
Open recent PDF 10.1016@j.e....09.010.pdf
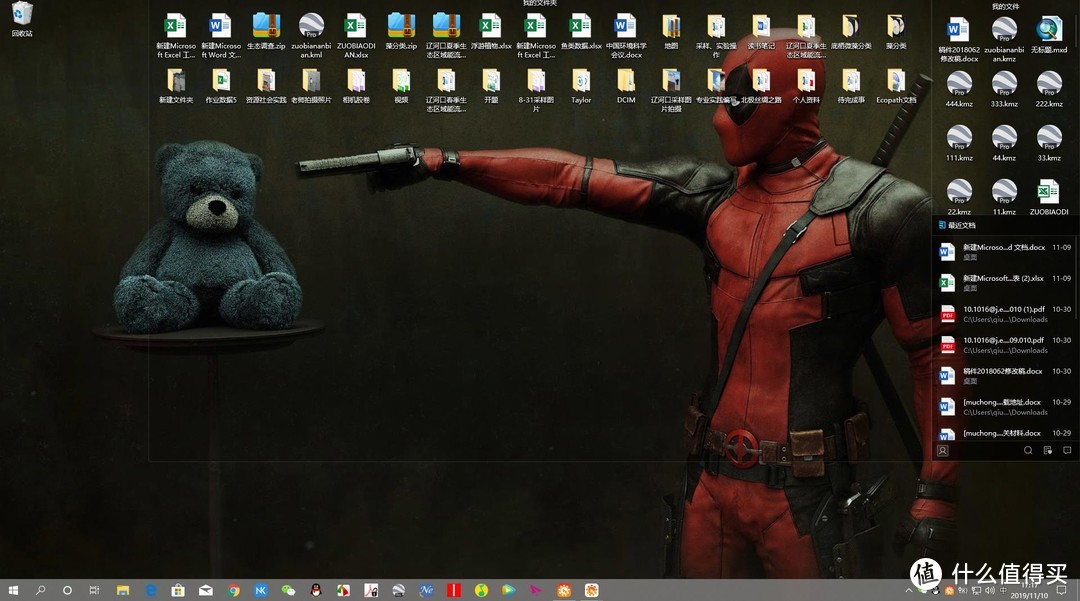1005,345
